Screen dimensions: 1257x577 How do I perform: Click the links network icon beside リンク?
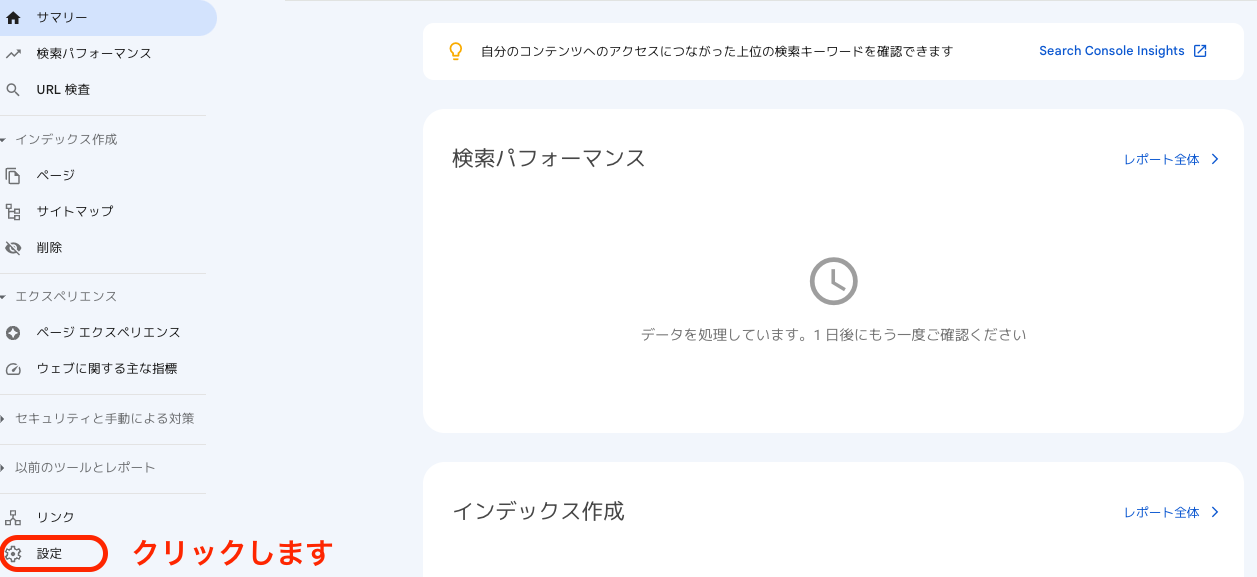click(13, 518)
